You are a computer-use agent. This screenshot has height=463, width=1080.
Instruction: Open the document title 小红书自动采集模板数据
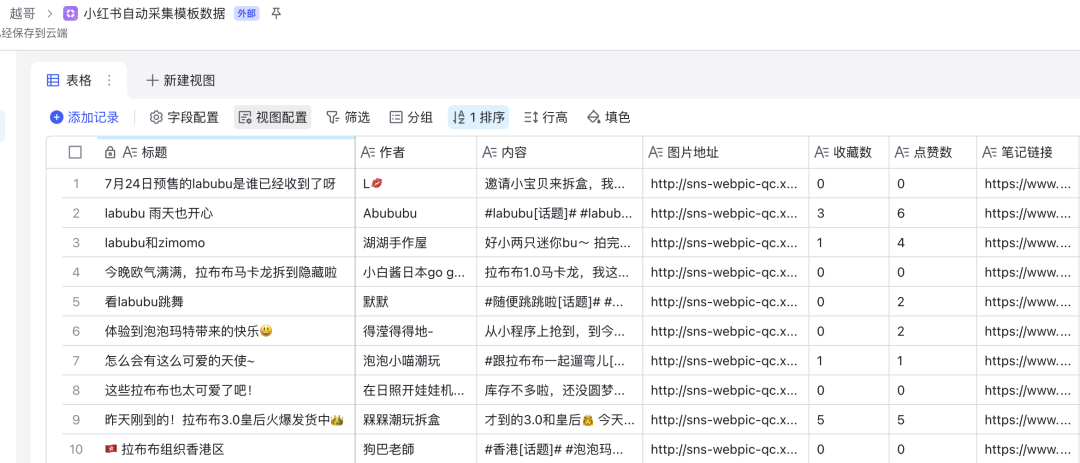[x=154, y=13]
